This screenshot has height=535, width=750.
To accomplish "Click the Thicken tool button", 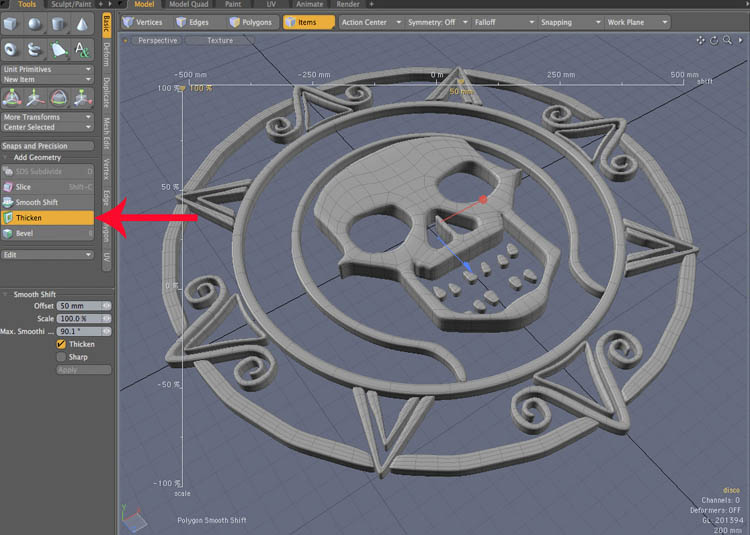I will 47,218.
